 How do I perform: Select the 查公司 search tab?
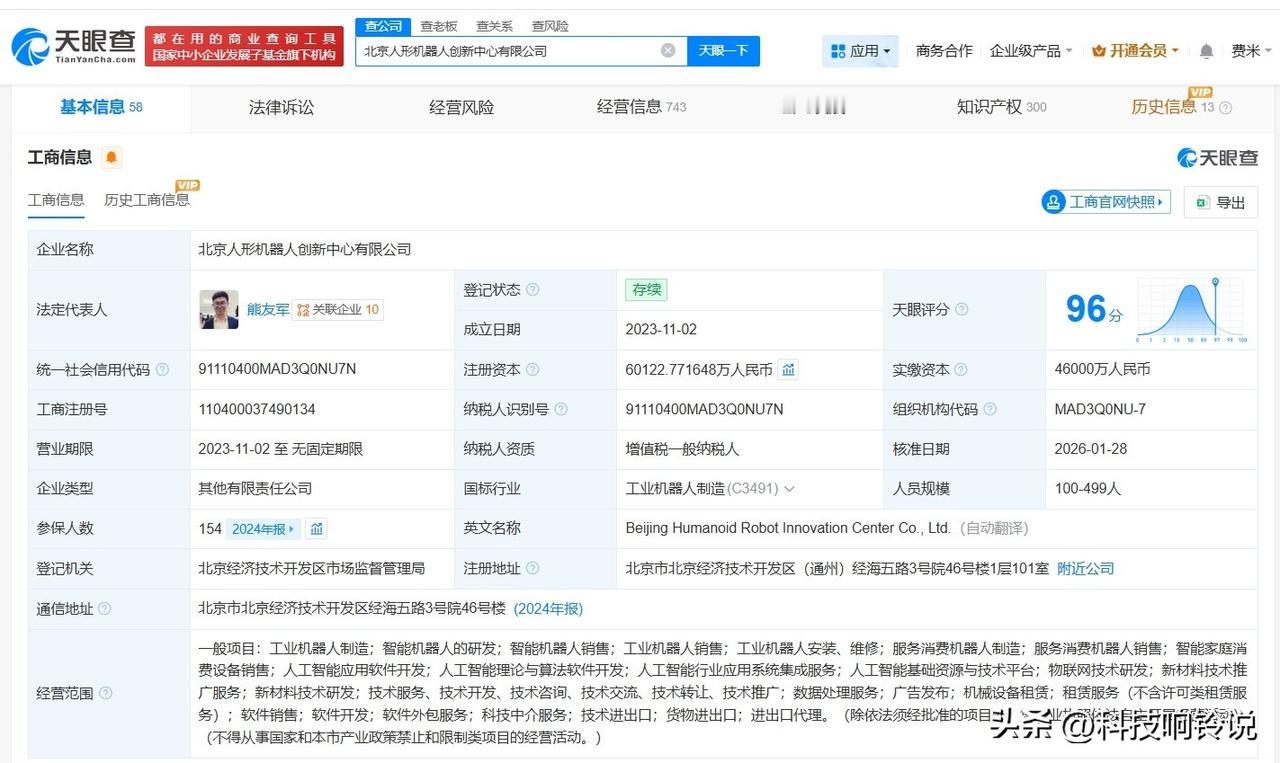[383, 26]
